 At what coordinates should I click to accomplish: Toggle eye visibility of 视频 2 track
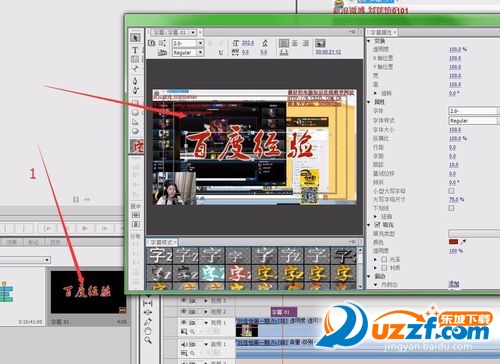click(x=183, y=311)
